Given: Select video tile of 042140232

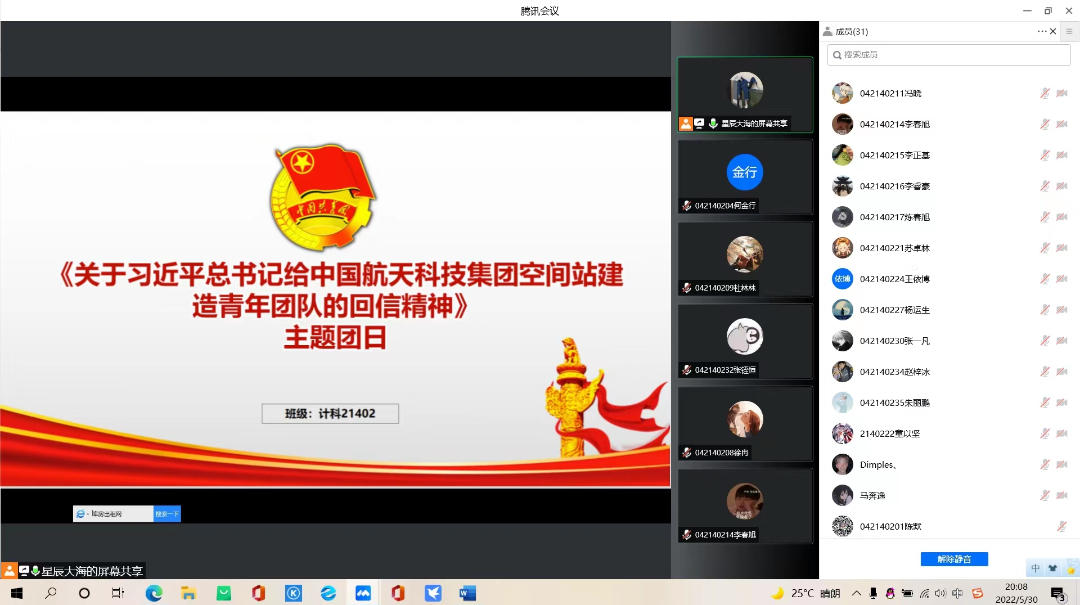Looking at the screenshot, I should pos(745,342).
